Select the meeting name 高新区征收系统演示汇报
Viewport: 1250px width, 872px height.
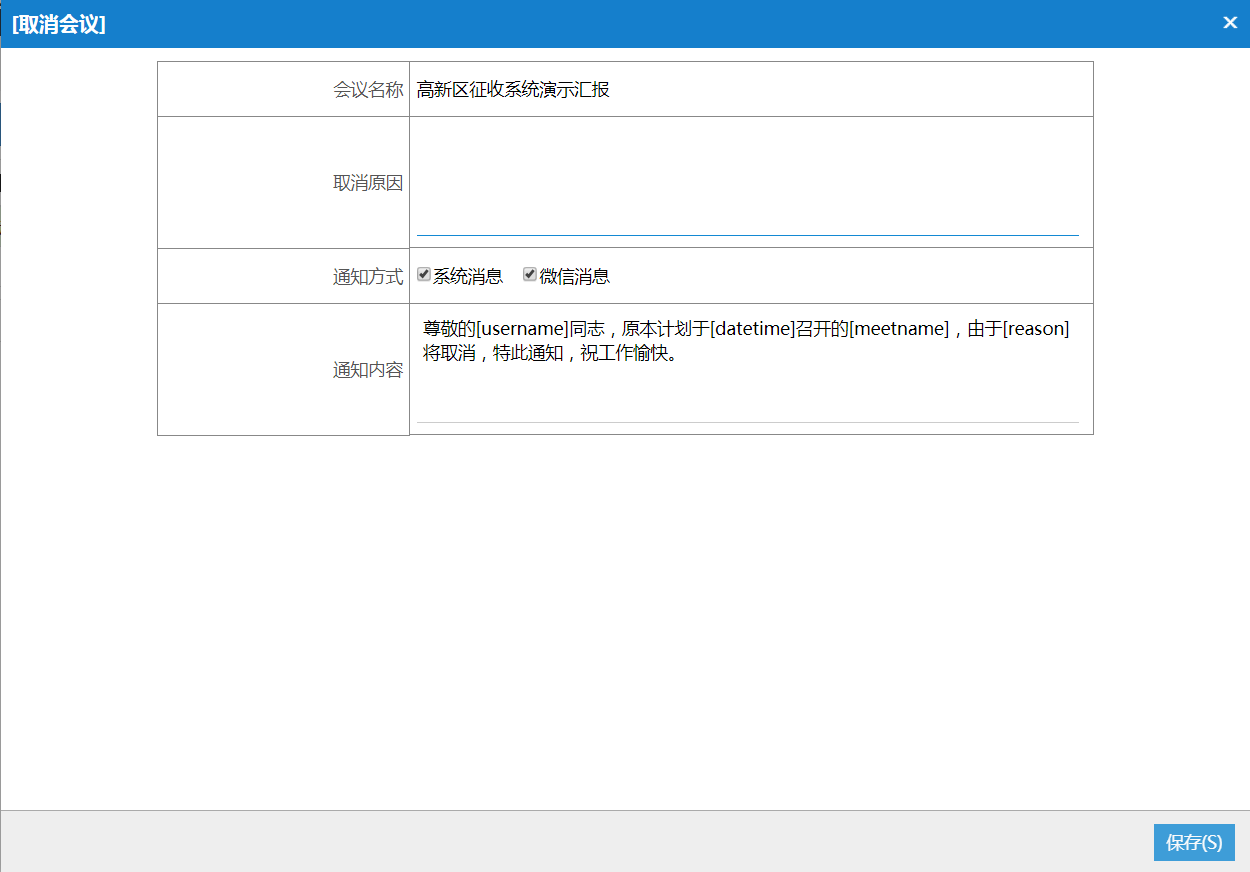(x=513, y=89)
